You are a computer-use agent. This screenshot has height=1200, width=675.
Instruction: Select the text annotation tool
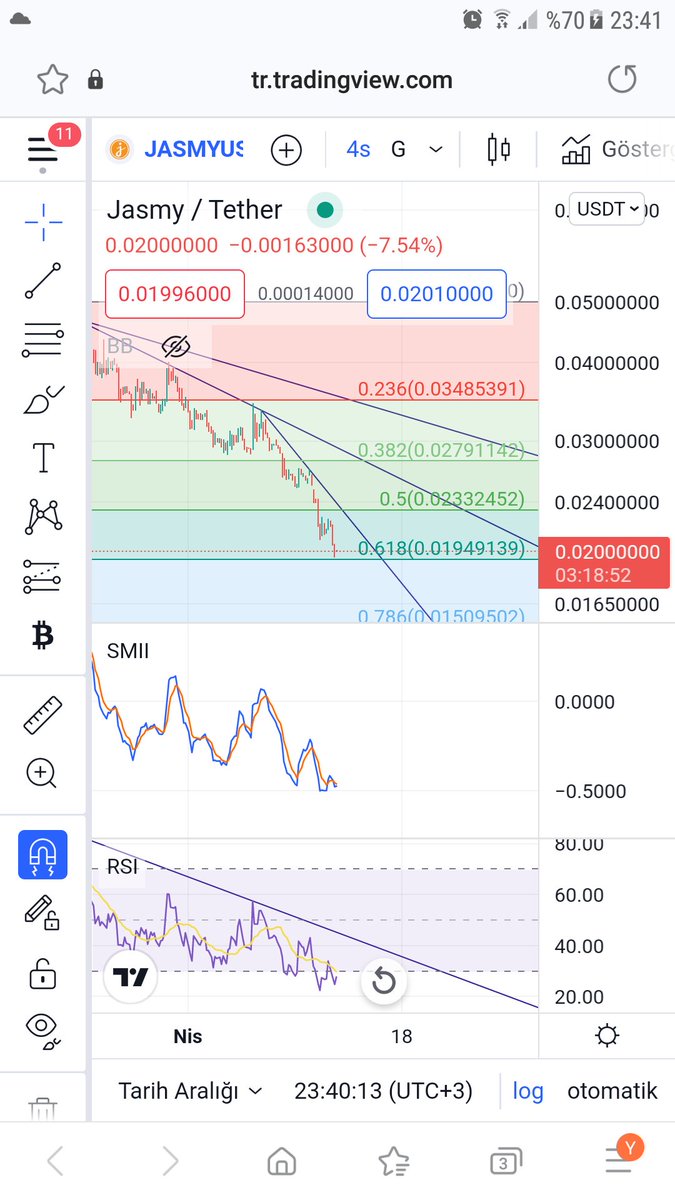click(43, 458)
